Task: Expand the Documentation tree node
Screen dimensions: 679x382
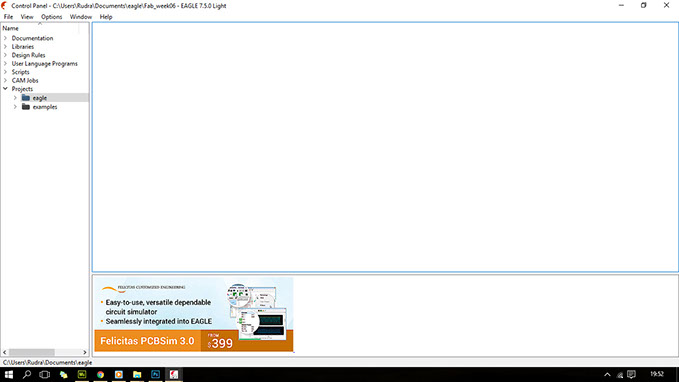Action: [x=5, y=38]
